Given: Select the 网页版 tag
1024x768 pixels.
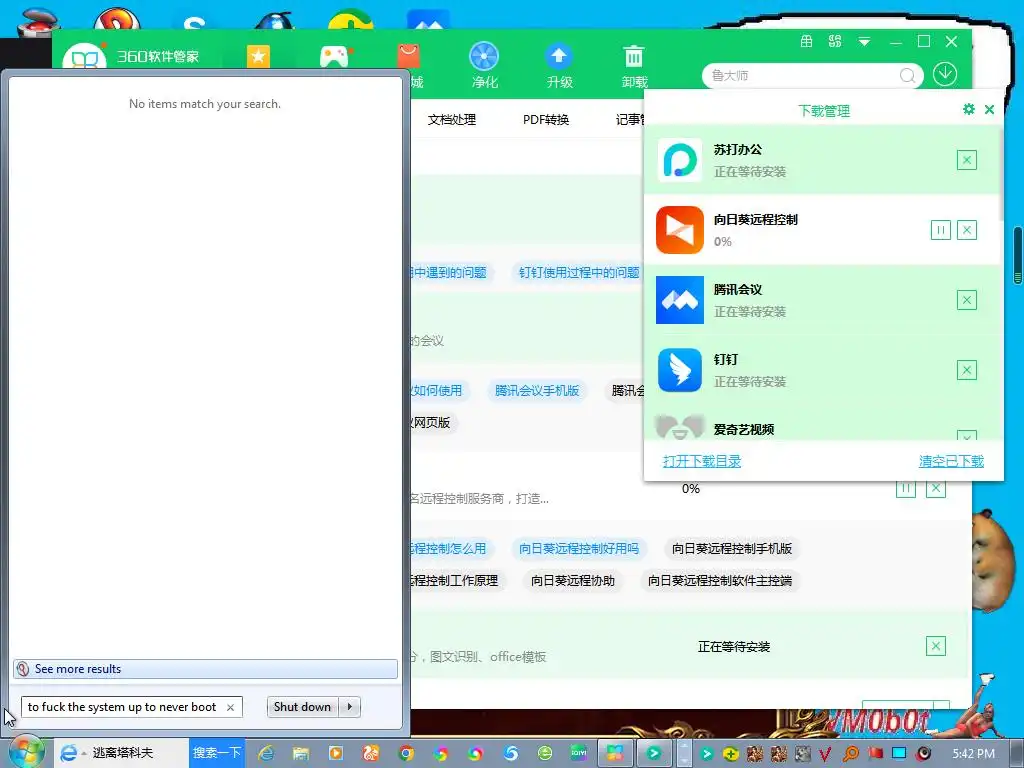Looking at the screenshot, I should click(x=432, y=423).
